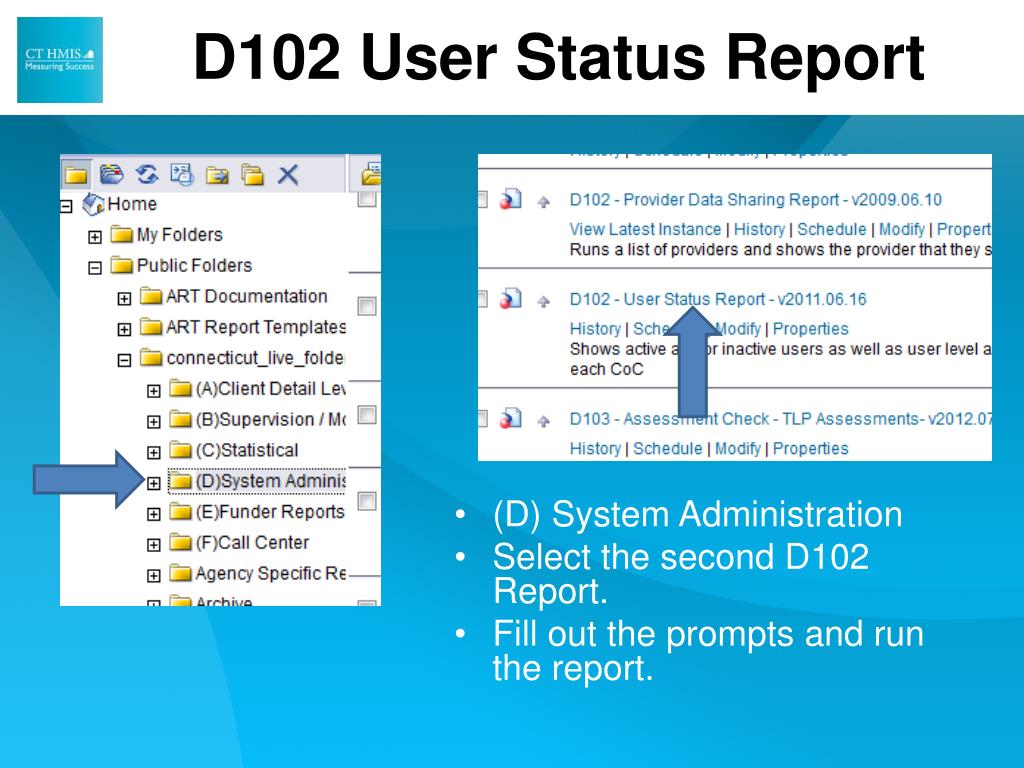This screenshot has width=1024, height=768.
Task: Select the ART Report Templates folder label
Action: point(255,327)
